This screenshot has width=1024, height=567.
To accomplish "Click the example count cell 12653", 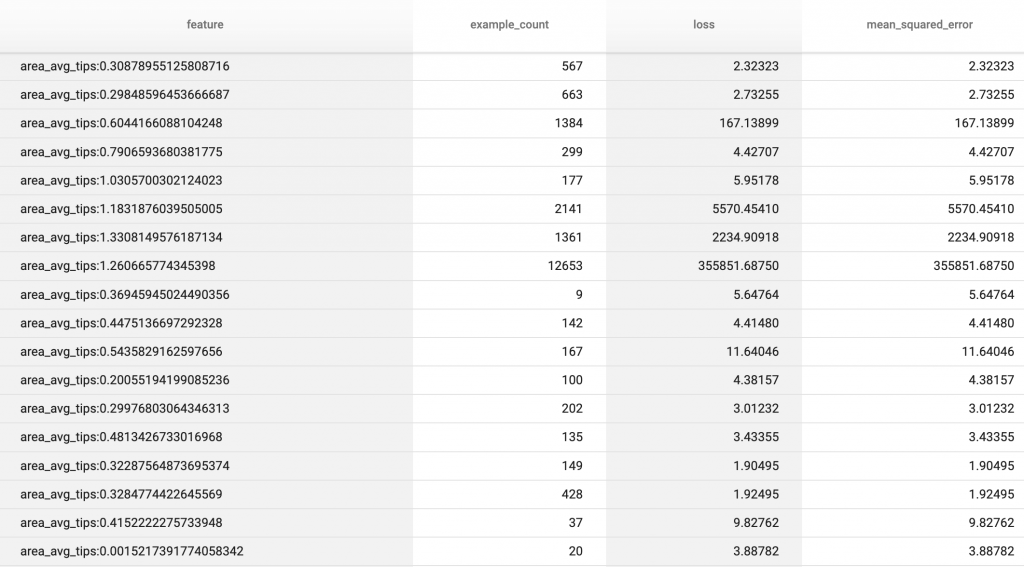I will [565, 266].
